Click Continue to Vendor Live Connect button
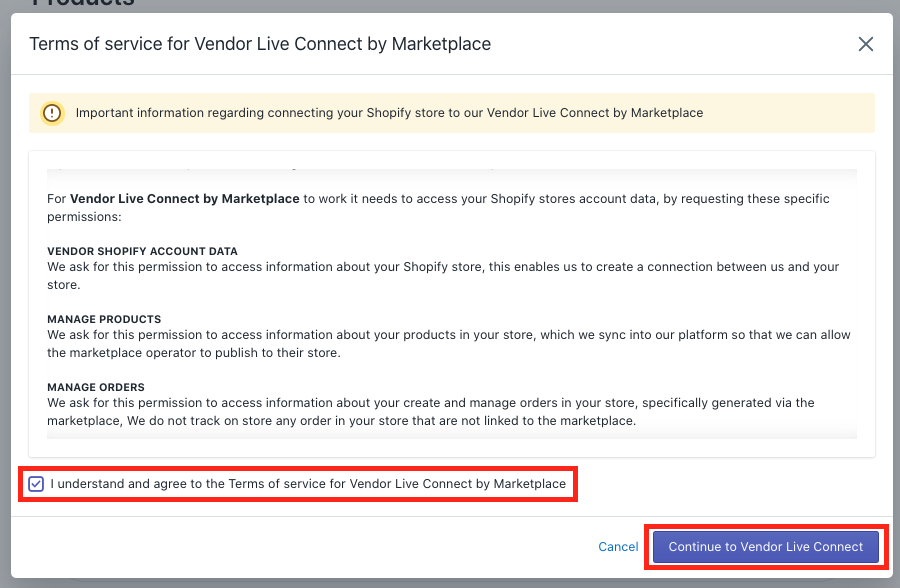The image size is (900, 588). click(x=766, y=547)
